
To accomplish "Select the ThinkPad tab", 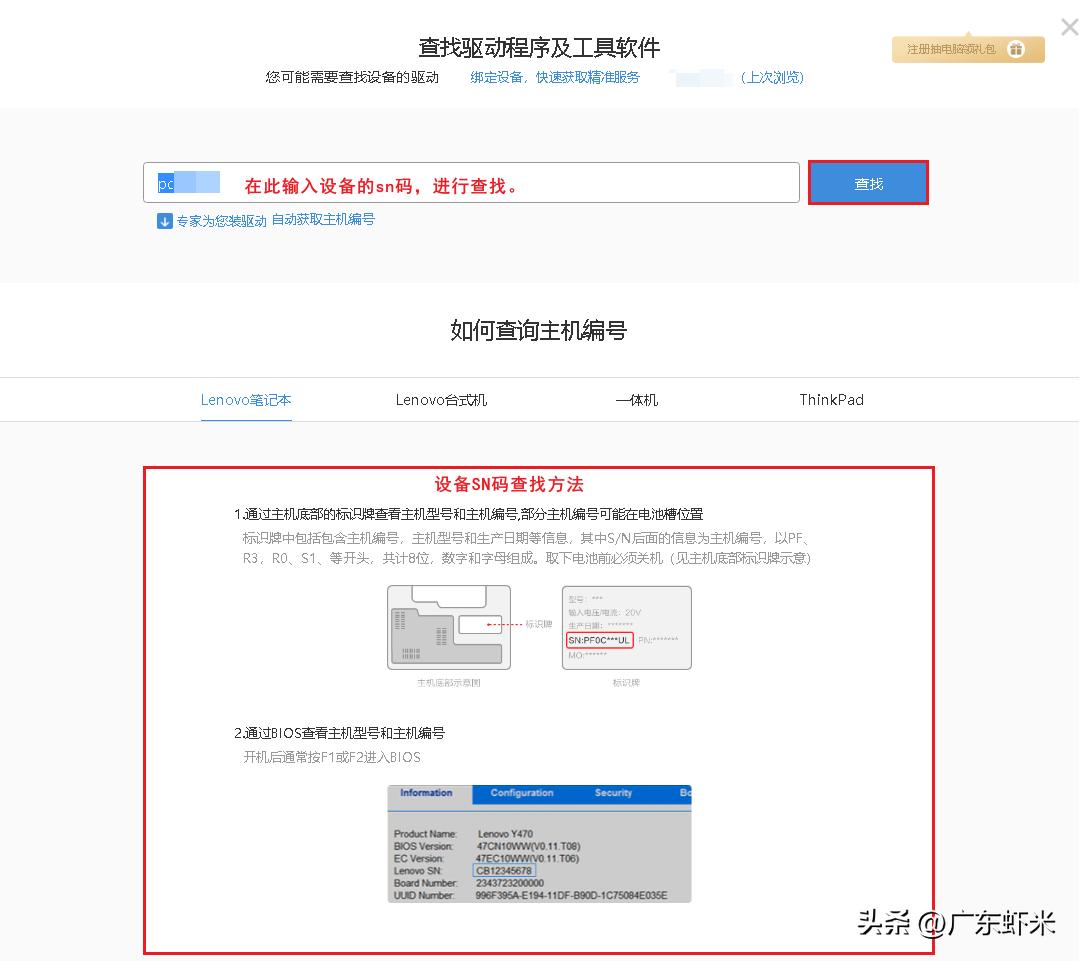I will click(x=831, y=399).
